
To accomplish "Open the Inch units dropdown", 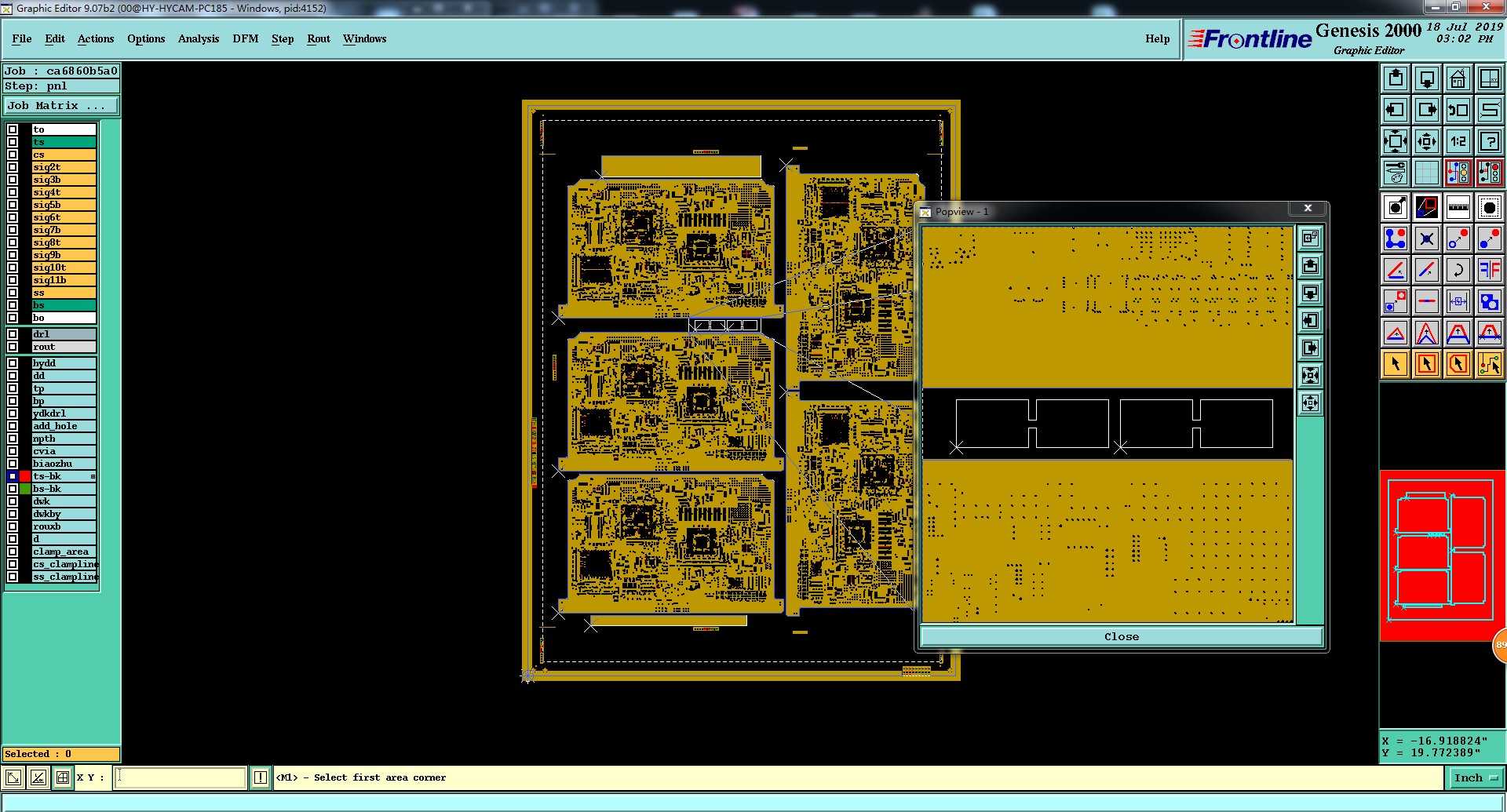I will pos(1476,778).
